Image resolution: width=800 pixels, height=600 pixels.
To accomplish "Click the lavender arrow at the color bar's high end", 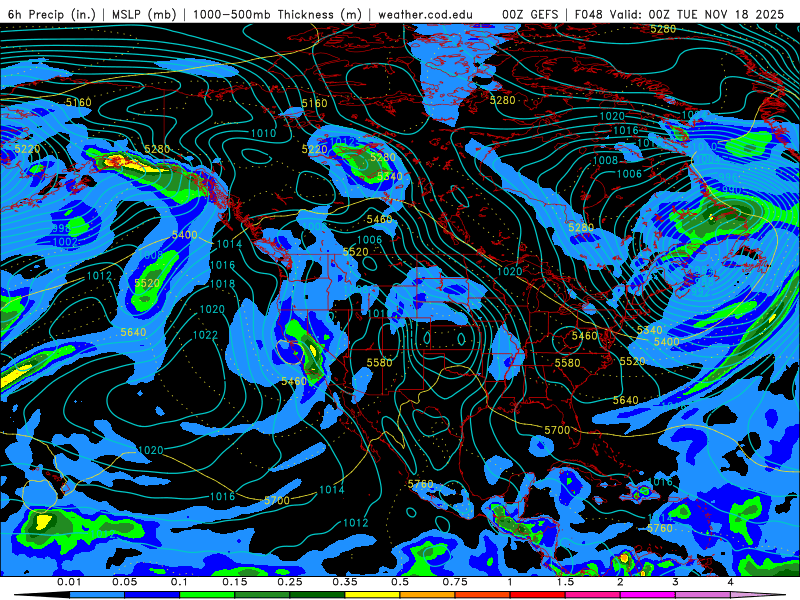I will pos(758,595).
